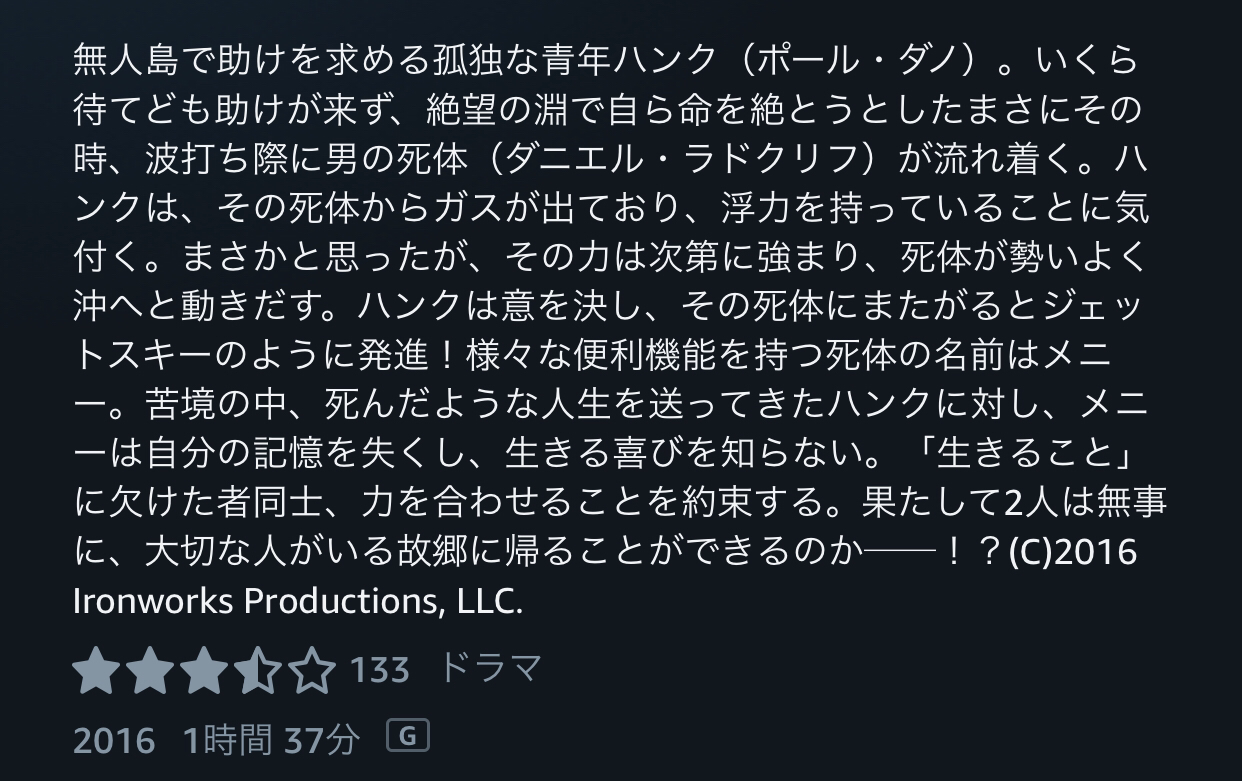Click the 1時間 37分 runtime label
Screen dimensions: 1242x781
pos(271,740)
